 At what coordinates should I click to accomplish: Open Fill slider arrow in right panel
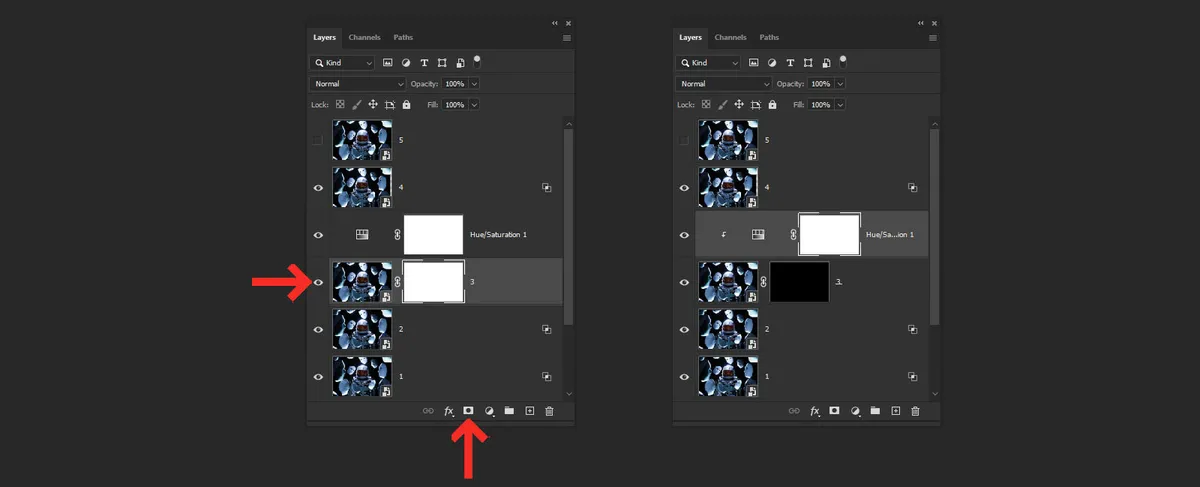click(x=840, y=105)
